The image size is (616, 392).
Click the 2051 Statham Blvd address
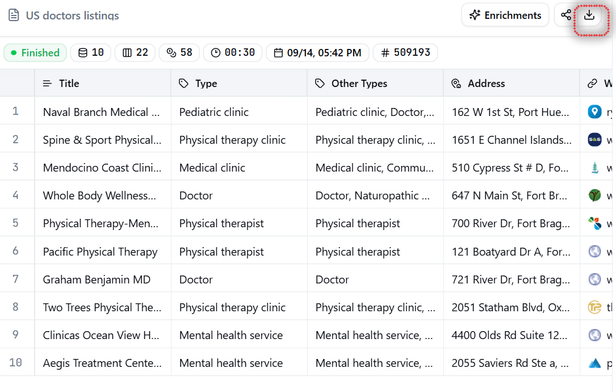(512, 307)
